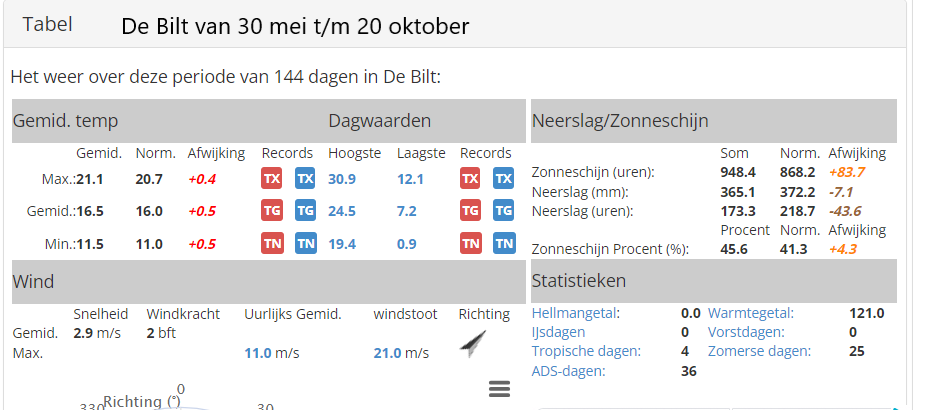
Task: Open the Hellmangetal statistic link
Action: 575,314
